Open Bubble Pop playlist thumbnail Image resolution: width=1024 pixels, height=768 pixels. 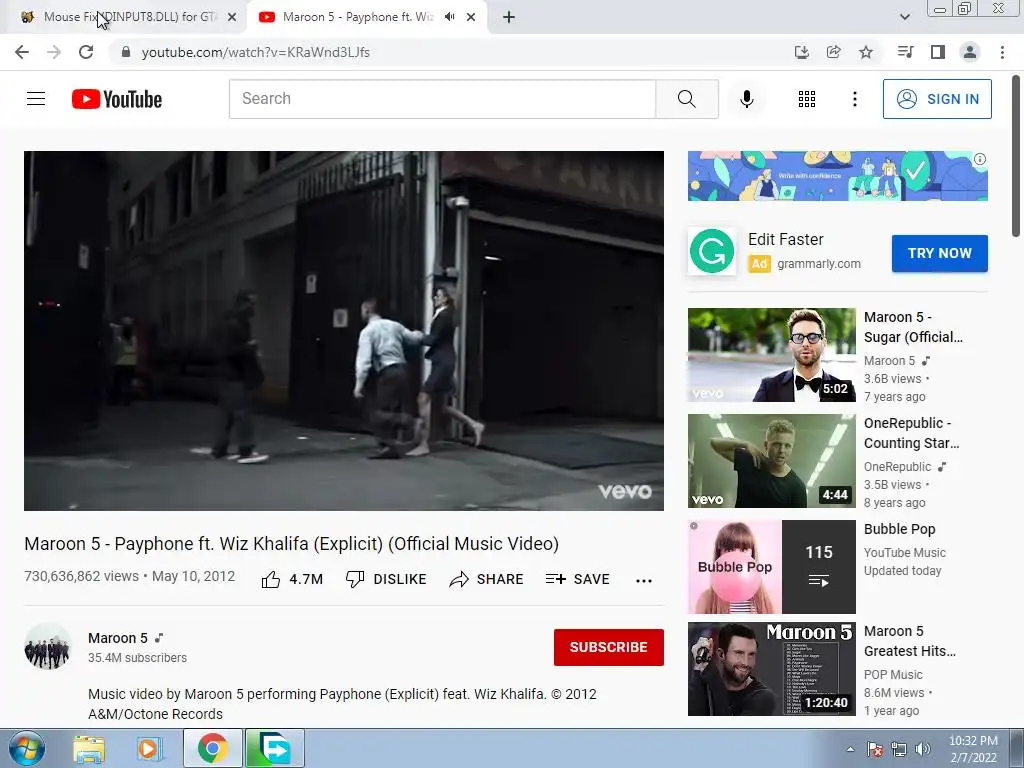coord(771,566)
